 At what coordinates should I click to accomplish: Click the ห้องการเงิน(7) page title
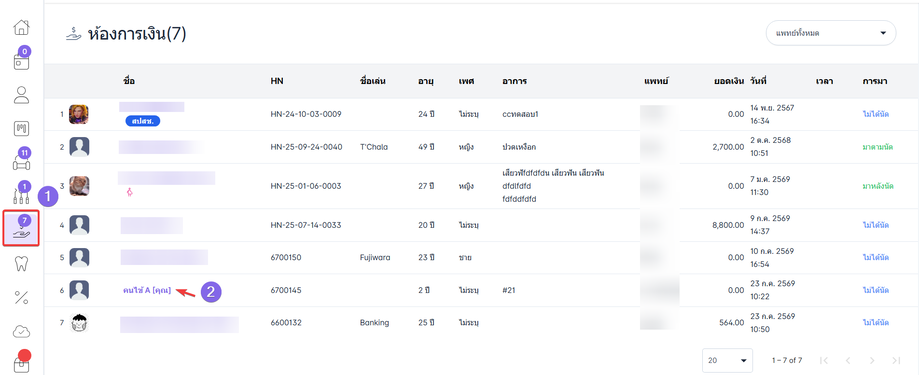(137, 34)
